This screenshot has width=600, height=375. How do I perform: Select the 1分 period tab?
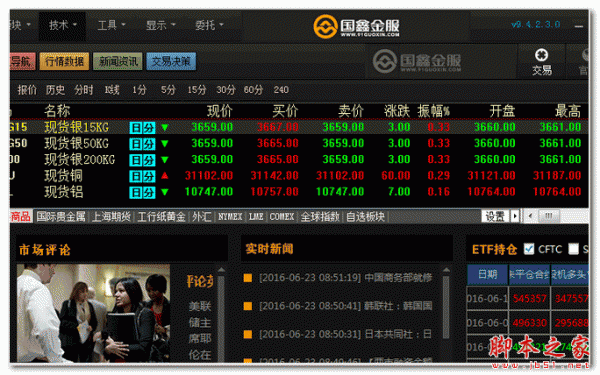point(139,90)
